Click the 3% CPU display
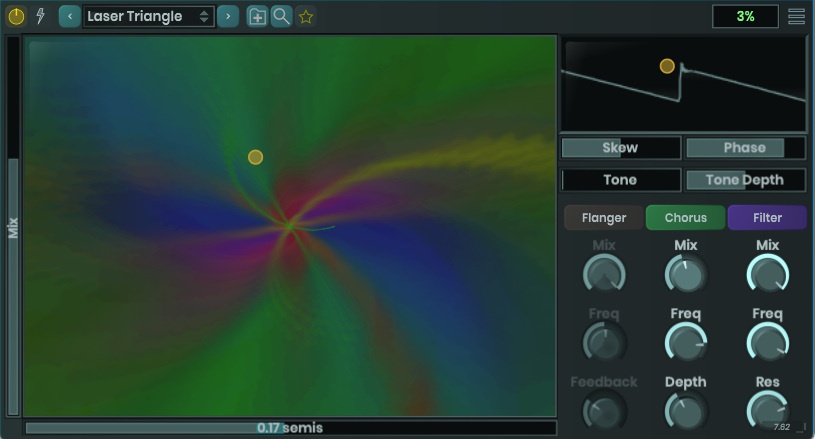 tap(745, 16)
